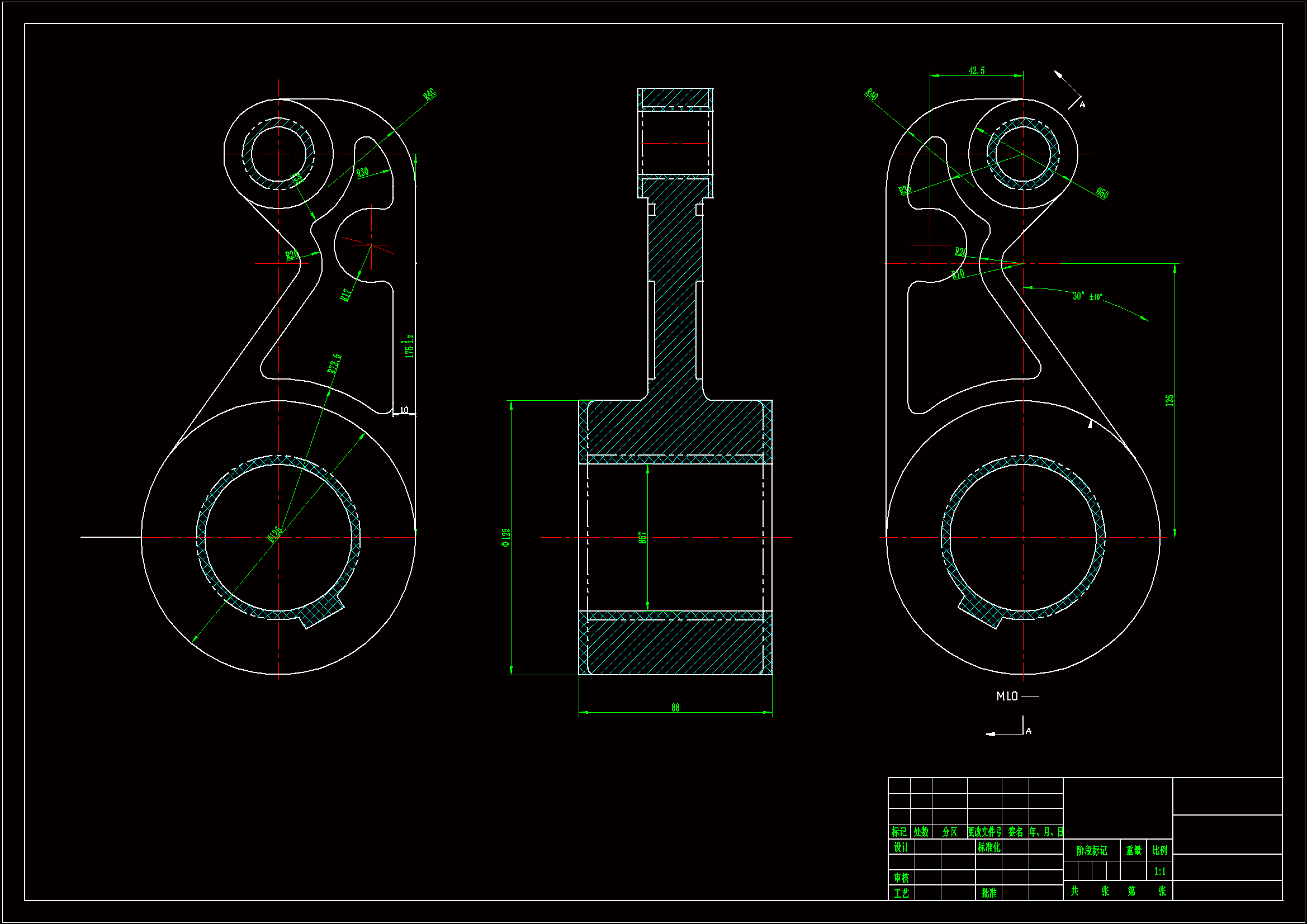Click the 标准化 title block label
The height and width of the screenshot is (924, 1307).
[989, 847]
